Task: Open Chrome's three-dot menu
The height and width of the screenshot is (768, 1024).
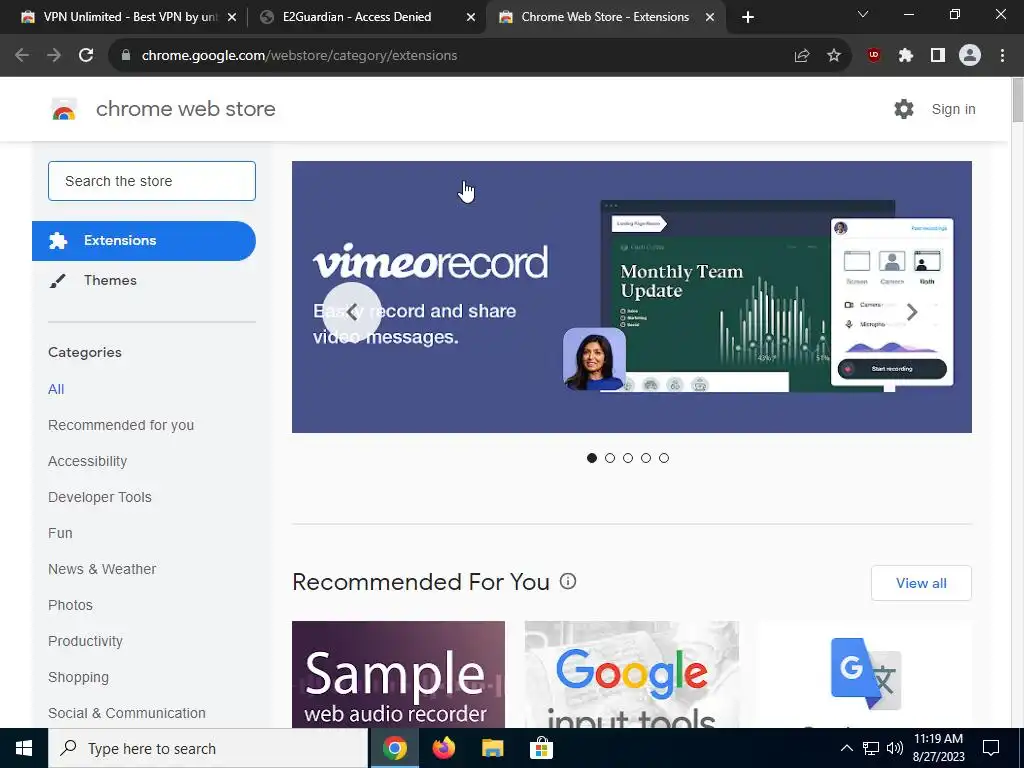Action: point(1002,56)
